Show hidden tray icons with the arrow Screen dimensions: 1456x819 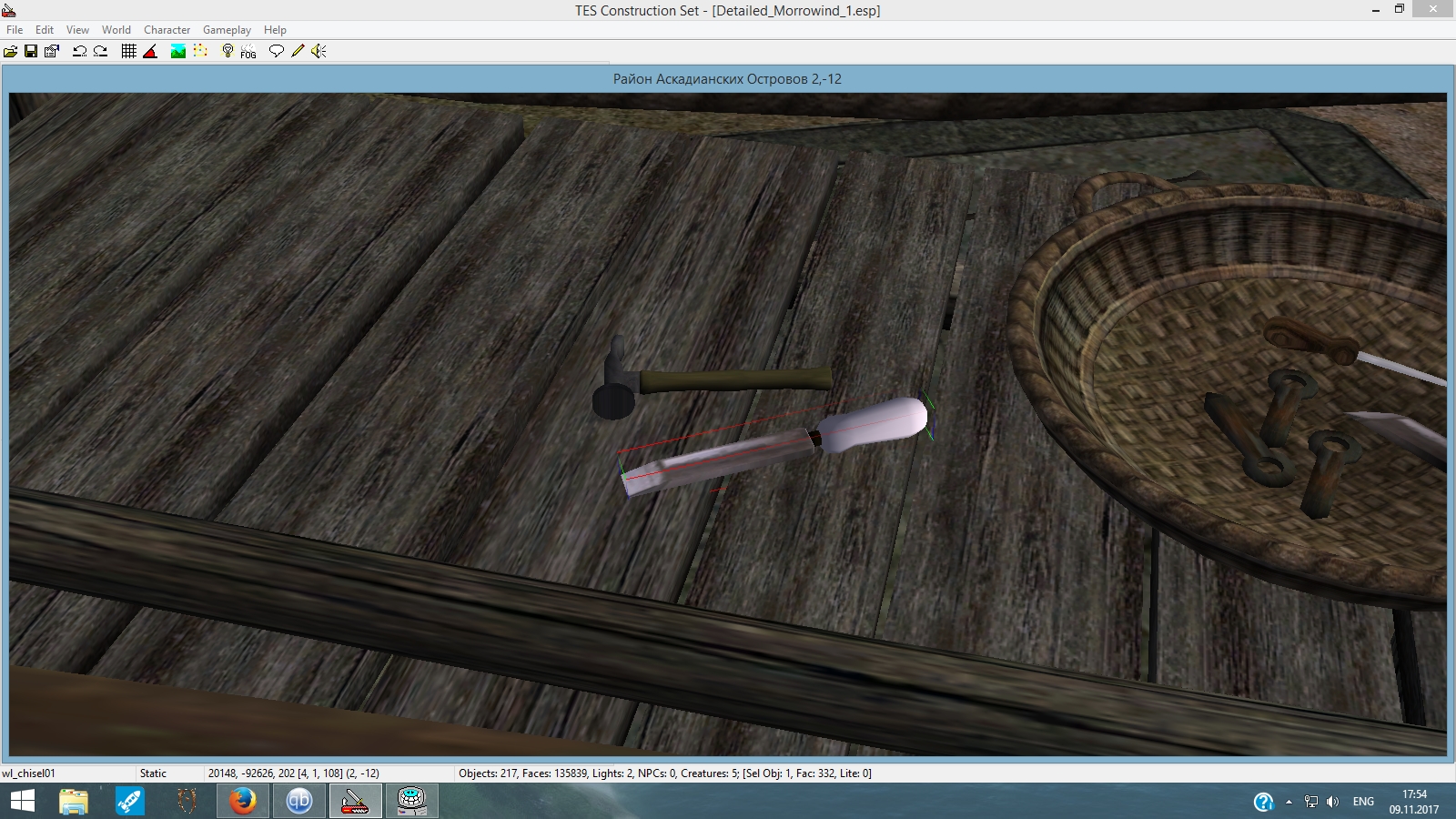[1289, 802]
